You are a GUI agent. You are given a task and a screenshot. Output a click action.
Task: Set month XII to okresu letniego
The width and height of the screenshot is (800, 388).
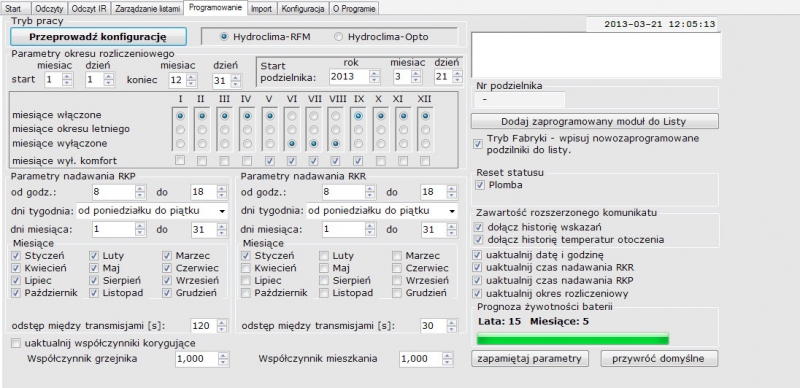(425, 130)
